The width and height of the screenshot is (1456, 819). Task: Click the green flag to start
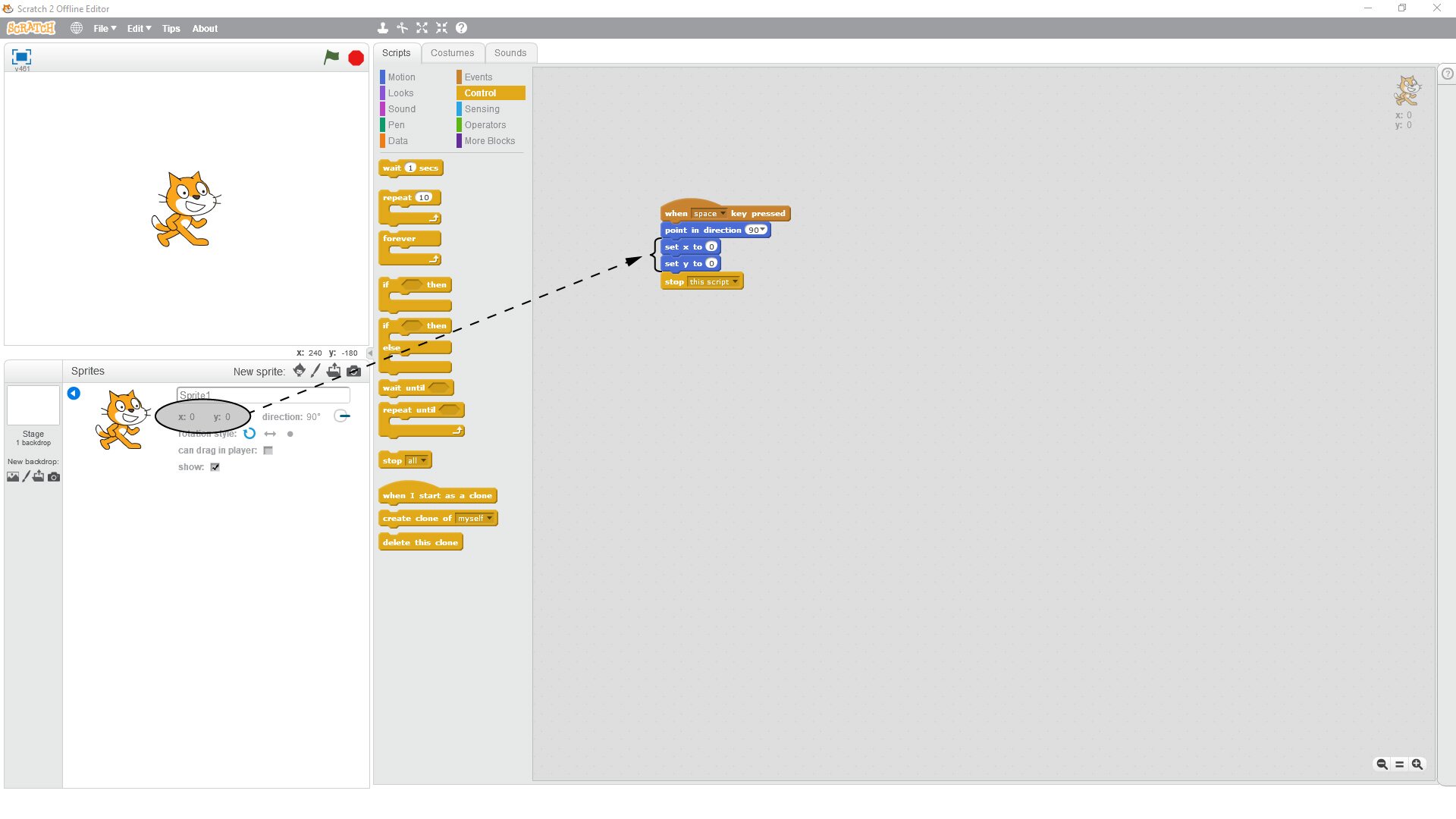331,58
